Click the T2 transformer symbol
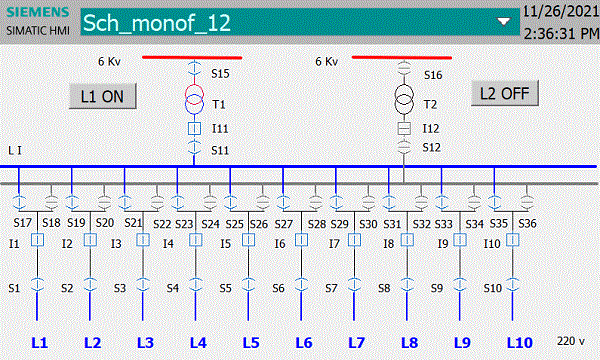The height and width of the screenshot is (360, 600). (404, 99)
